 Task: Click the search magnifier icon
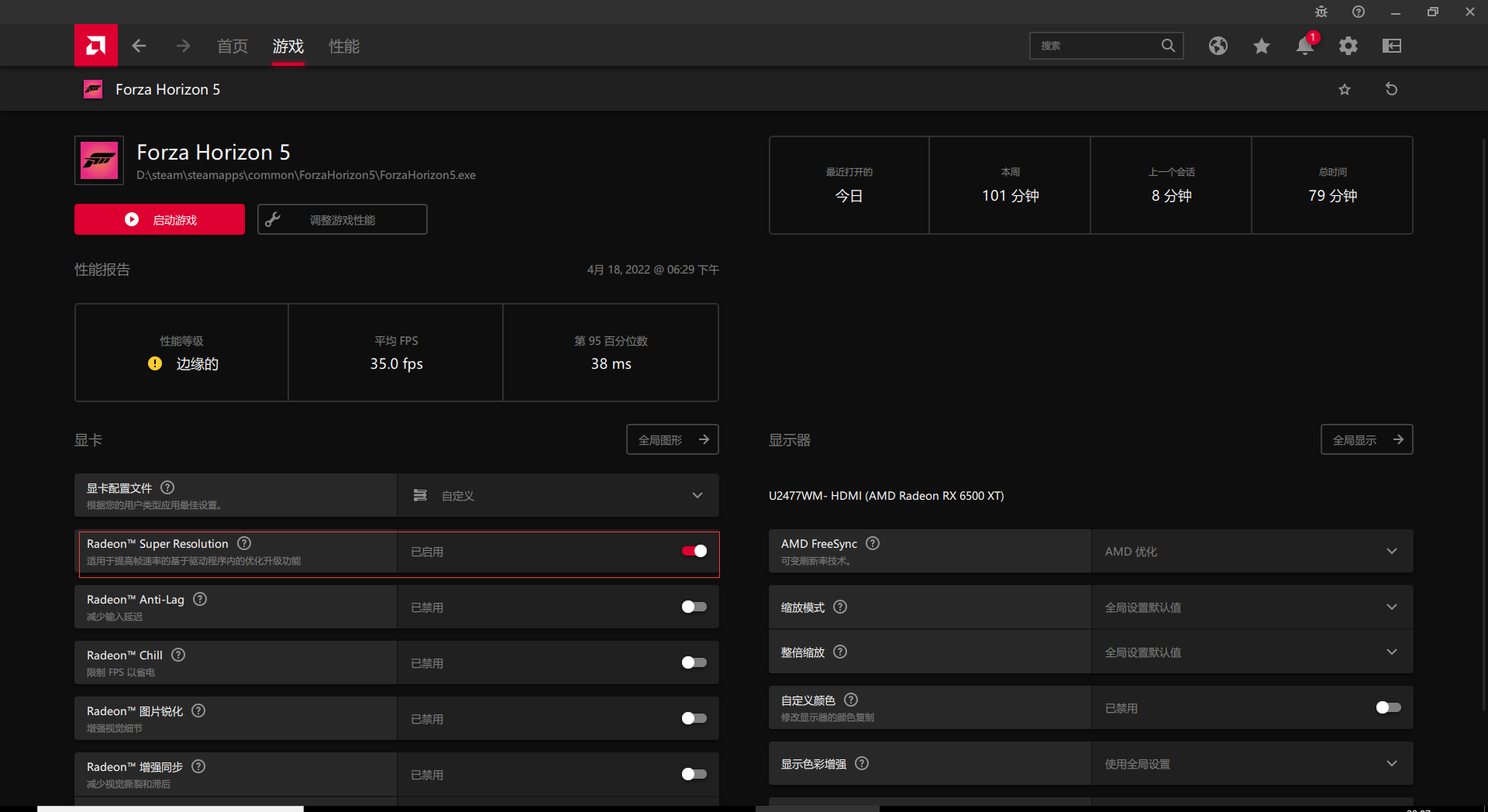[x=1168, y=46]
